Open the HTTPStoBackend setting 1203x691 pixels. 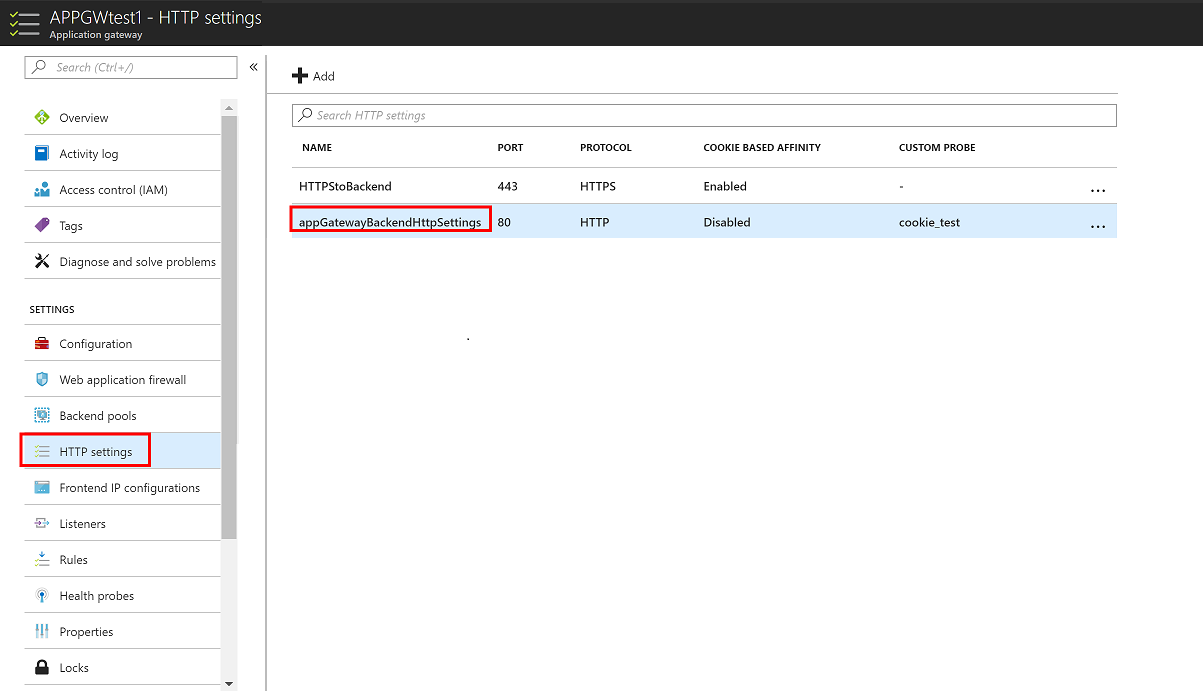pos(345,186)
